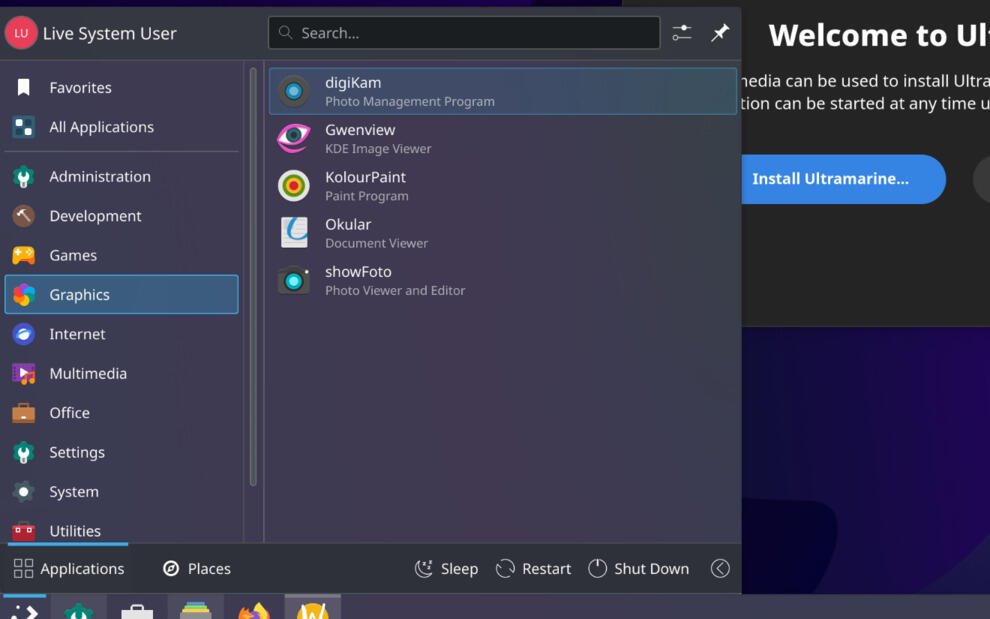Open the Games category
This screenshot has width=990, height=619.
[x=121, y=255]
